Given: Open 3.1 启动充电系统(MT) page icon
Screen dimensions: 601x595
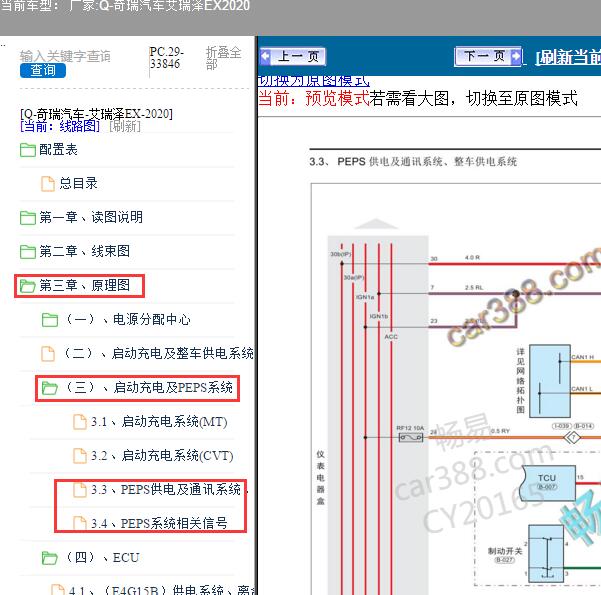Looking at the screenshot, I should (x=80, y=422).
